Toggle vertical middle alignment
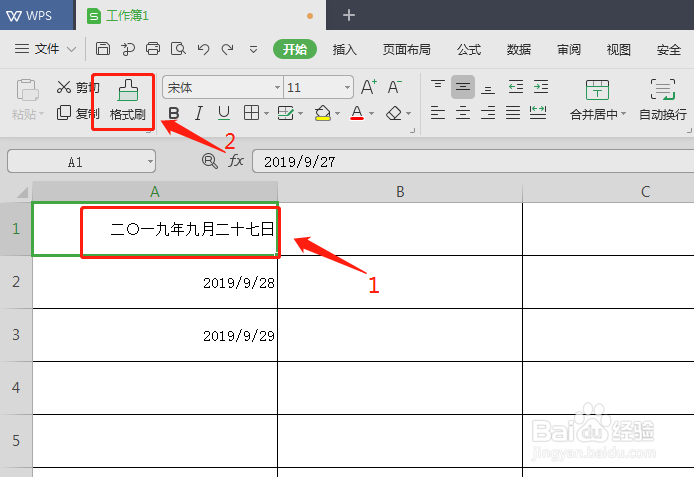Viewport: 694px width, 477px height. pos(463,87)
